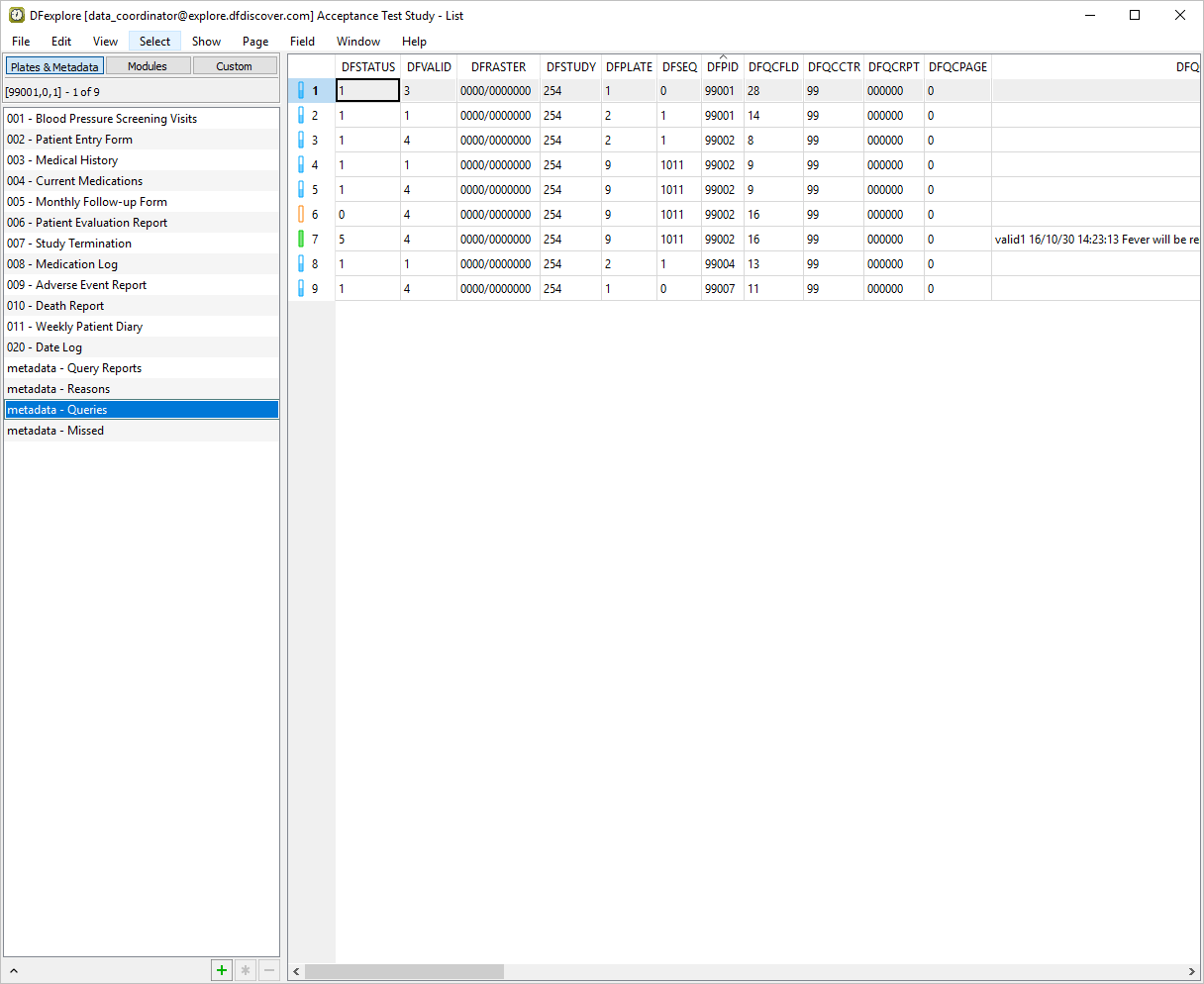Image resolution: width=1204 pixels, height=984 pixels.
Task: Click the orange status icon on row 6
Action: click(x=301, y=215)
